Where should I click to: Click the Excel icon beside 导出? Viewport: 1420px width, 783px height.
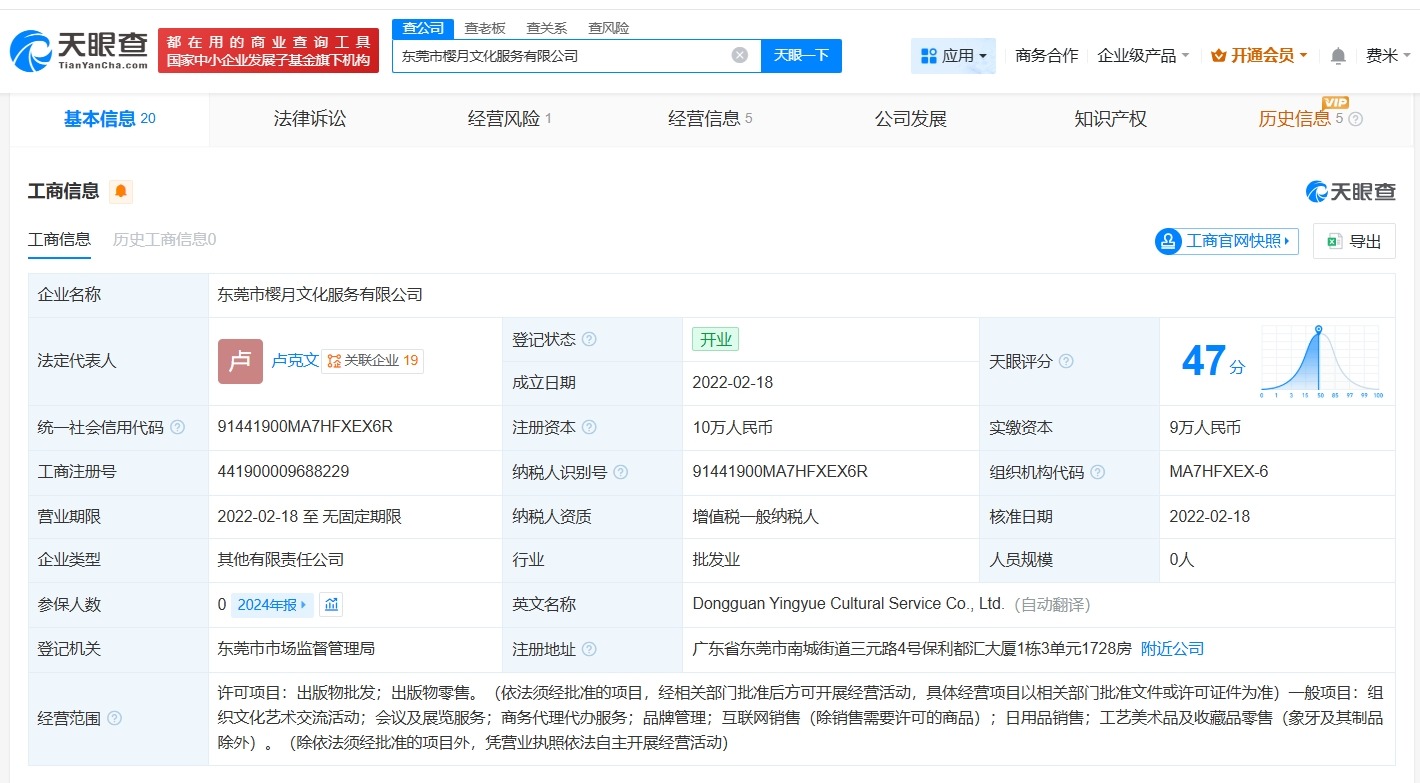[1333, 241]
